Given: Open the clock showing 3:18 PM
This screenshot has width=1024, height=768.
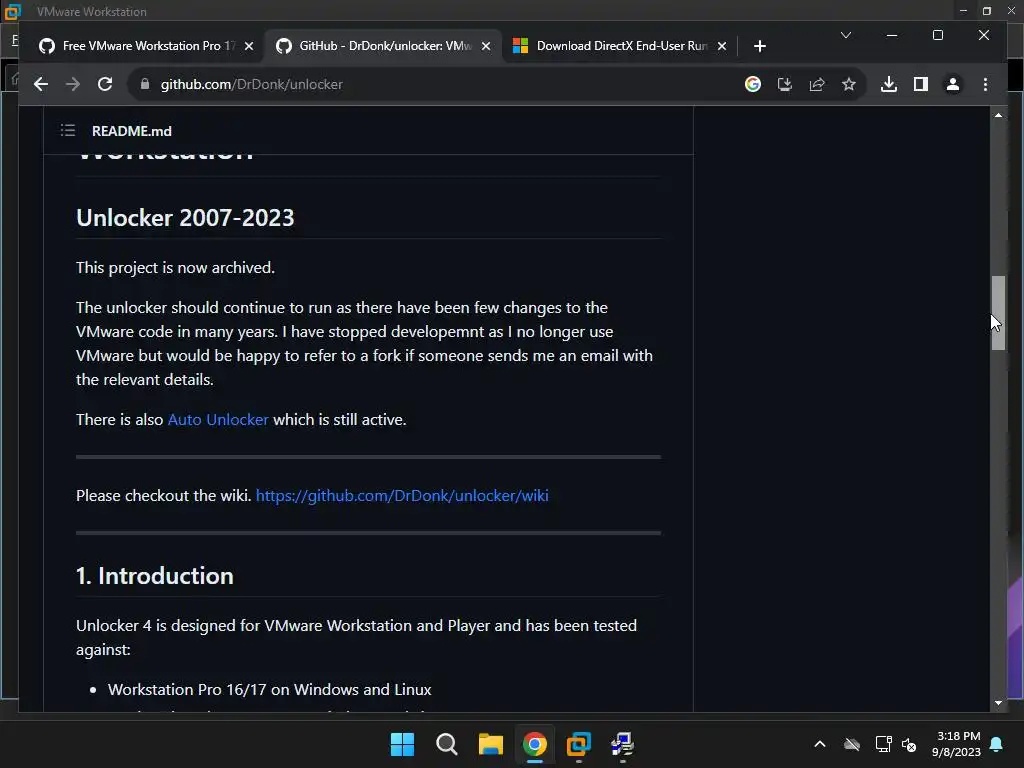Looking at the screenshot, I should (957, 744).
